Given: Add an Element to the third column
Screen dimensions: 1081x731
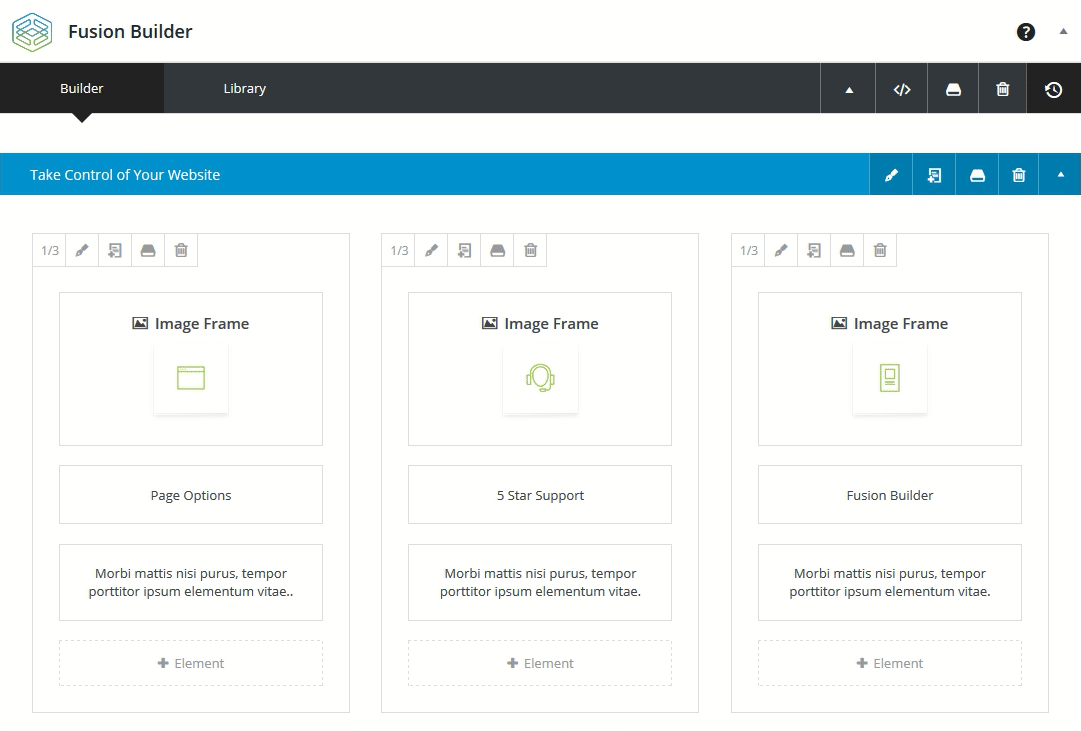Looking at the screenshot, I should 890,663.
